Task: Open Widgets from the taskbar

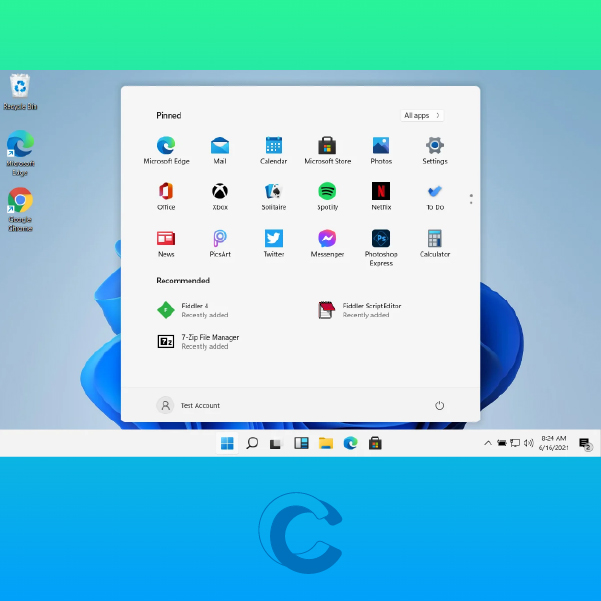Action: point(301,443)
